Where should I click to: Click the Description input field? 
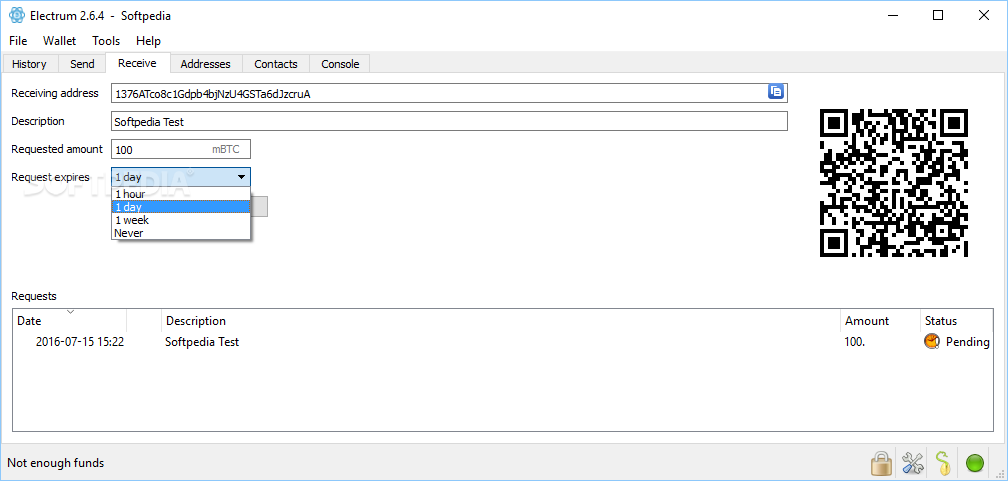(x=449, y=121)
